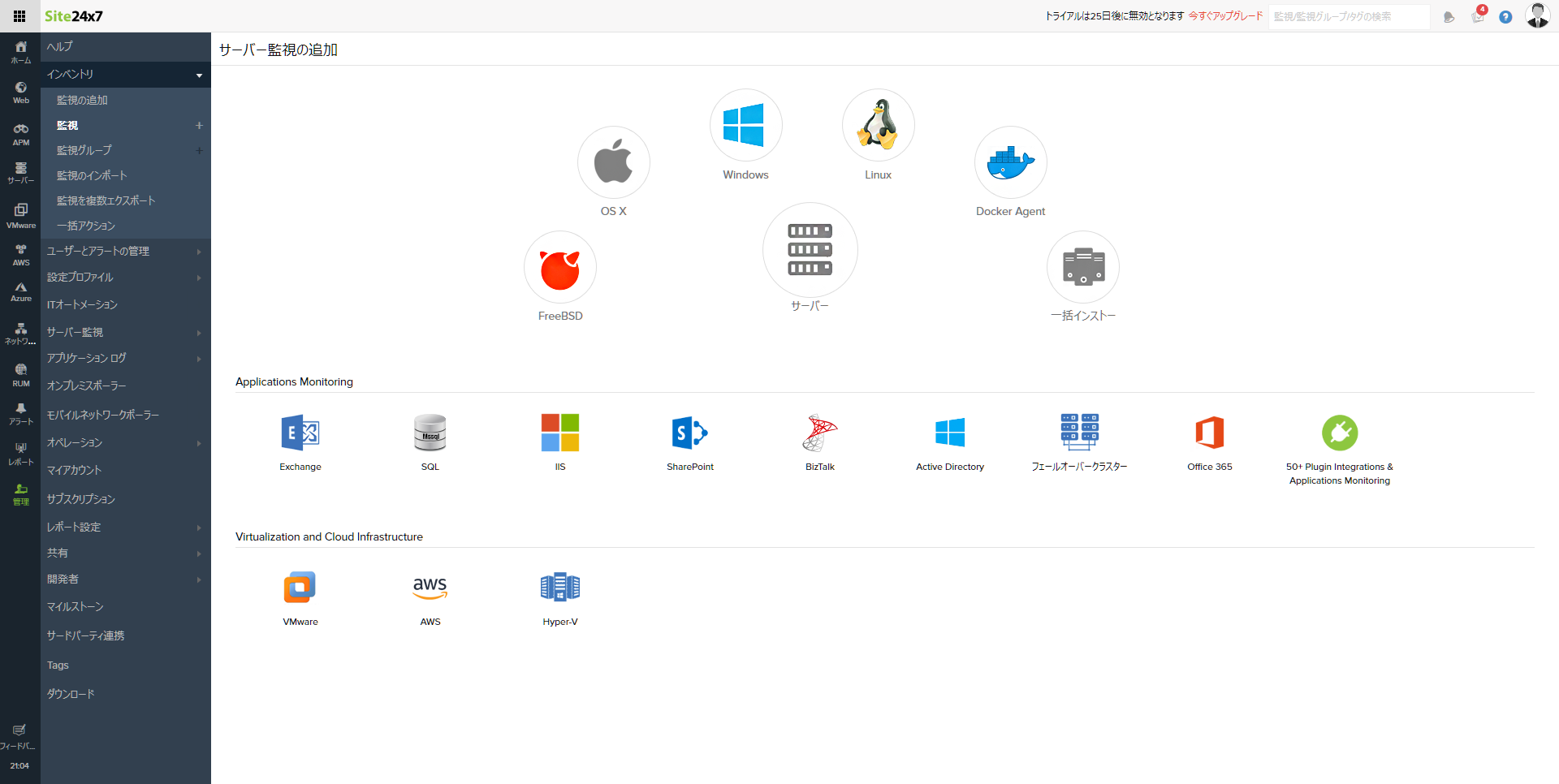Choose the Docker Agent whale icon
This screenshot has height=784, width=1559.
pyautogui.click(x=1010, y=162)
